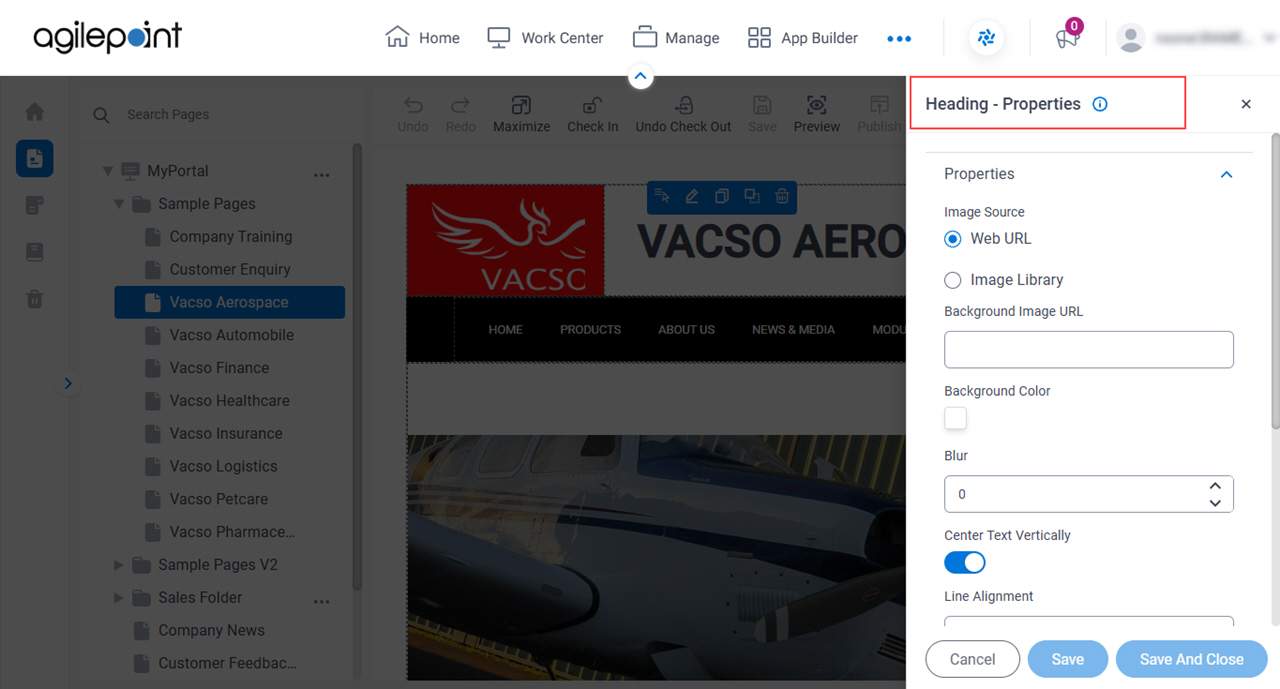Screen dimensions: 1280x689
Task: Open Work Center
Action: pyautogui.click(x=545, y=38)
